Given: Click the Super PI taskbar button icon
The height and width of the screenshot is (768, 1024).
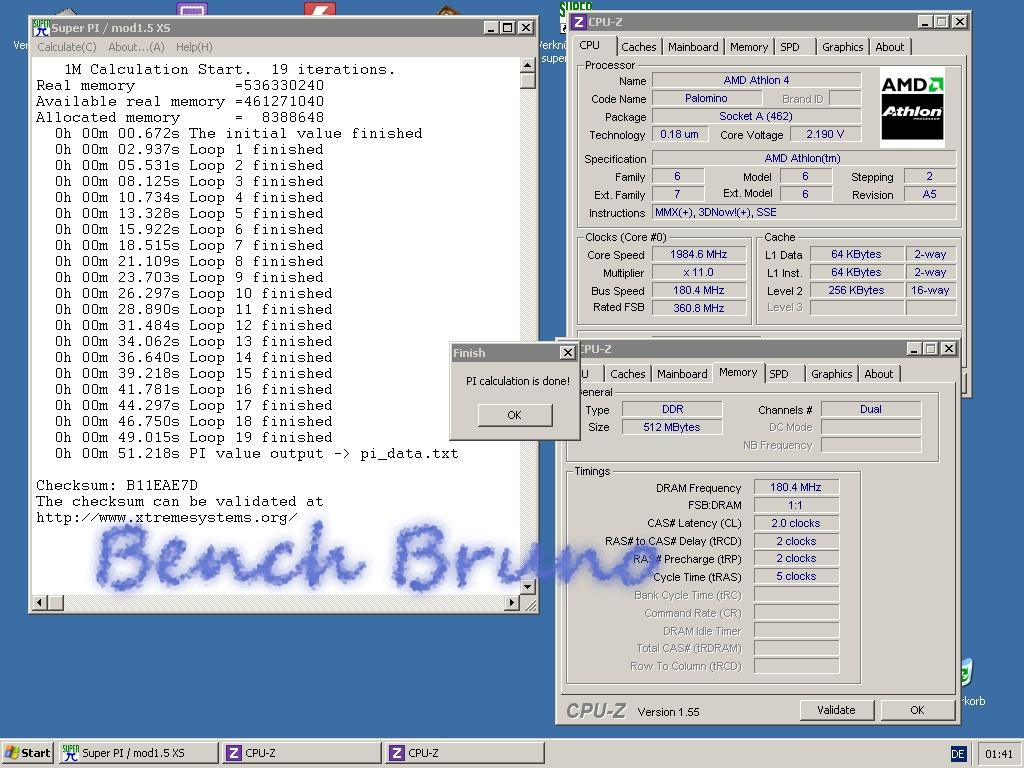Looking at the screenshot, I should (71, 753).
